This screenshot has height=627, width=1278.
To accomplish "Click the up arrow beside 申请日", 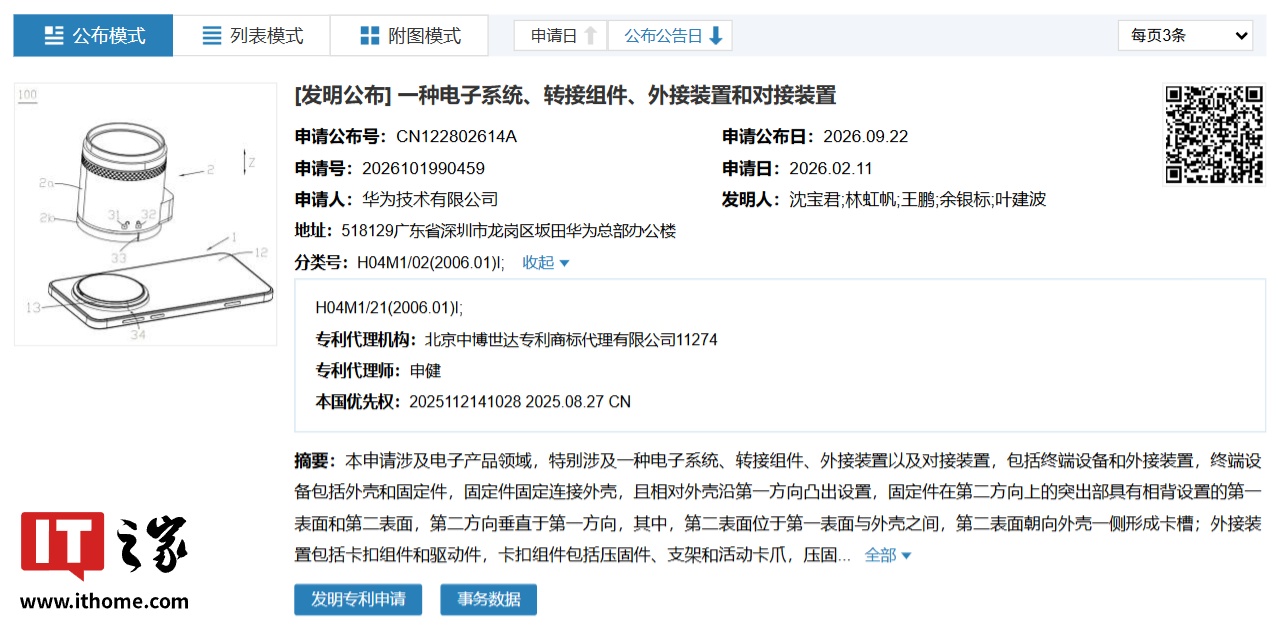I will pos(591,36).
